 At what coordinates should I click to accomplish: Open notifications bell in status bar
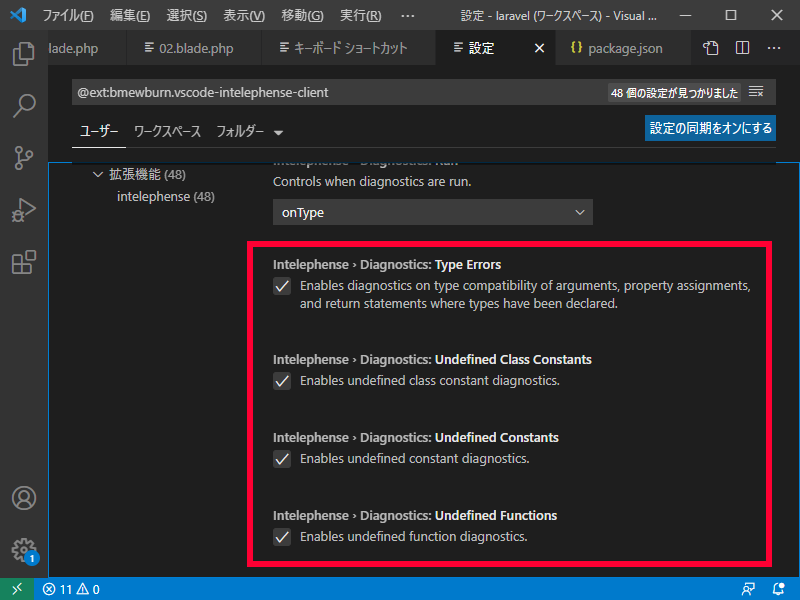point(779,589)
